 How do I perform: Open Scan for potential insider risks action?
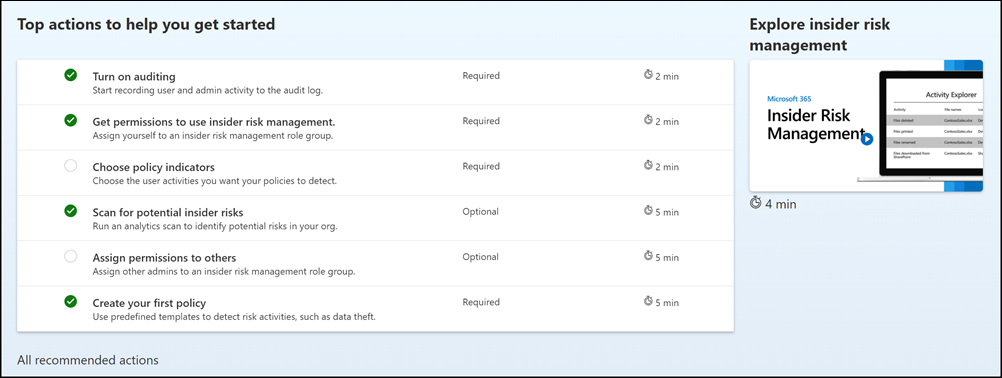coord(375,218)
